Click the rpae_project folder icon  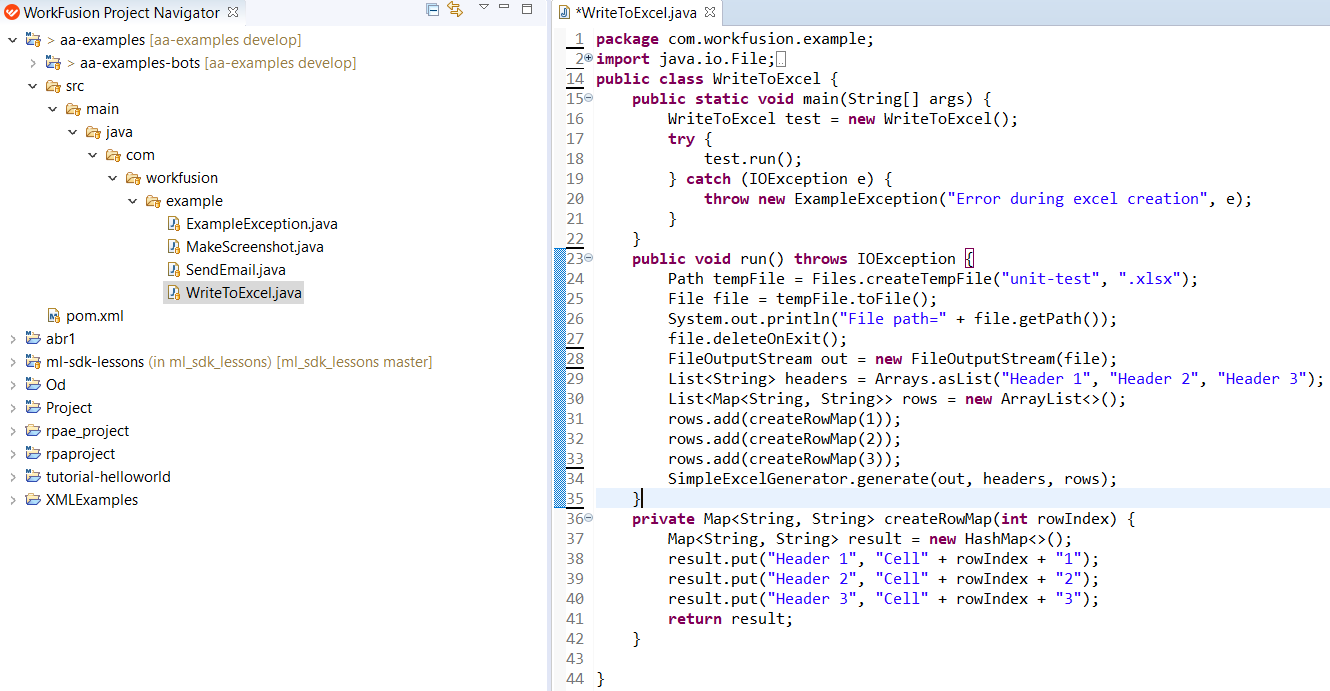coord(33,431)
